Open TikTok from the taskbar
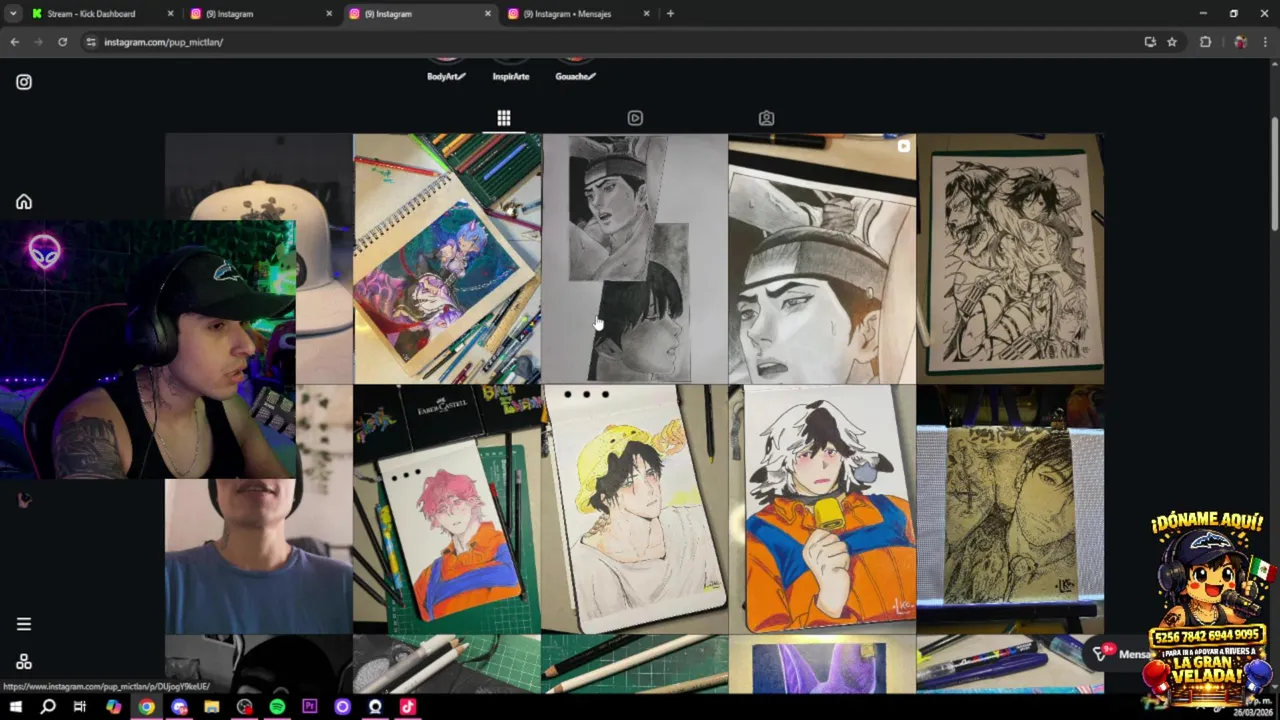This screenshot has width=1280, height=720. (x=407, y=707)
